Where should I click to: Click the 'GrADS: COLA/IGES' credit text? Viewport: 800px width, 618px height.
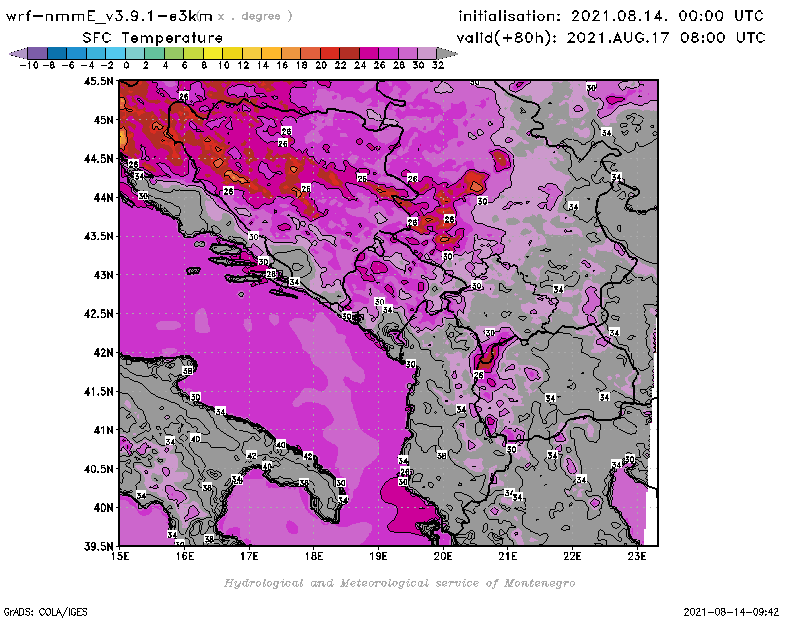(45, 612)
